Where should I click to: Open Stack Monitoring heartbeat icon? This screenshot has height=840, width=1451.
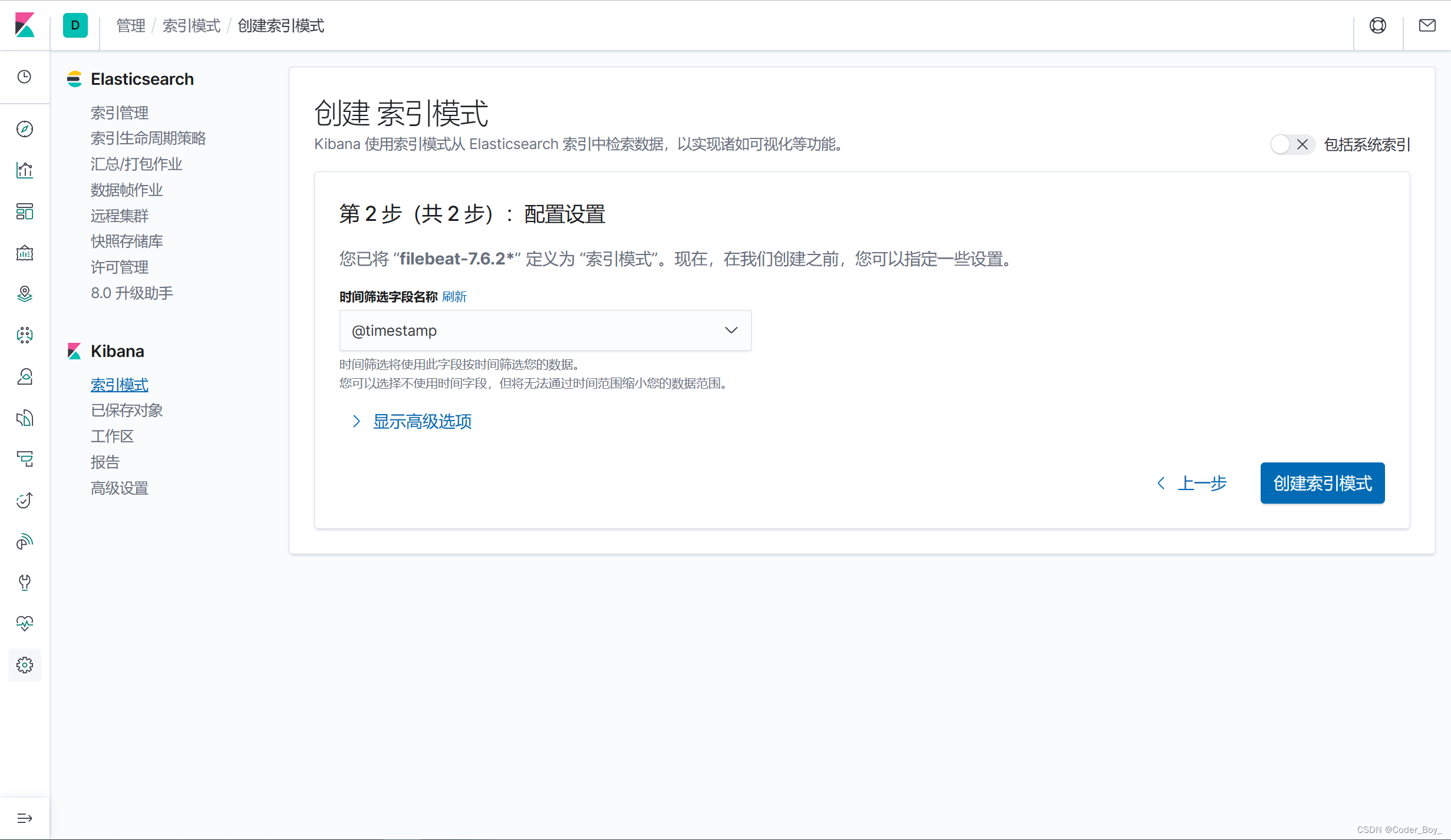(x=25, y=623)
